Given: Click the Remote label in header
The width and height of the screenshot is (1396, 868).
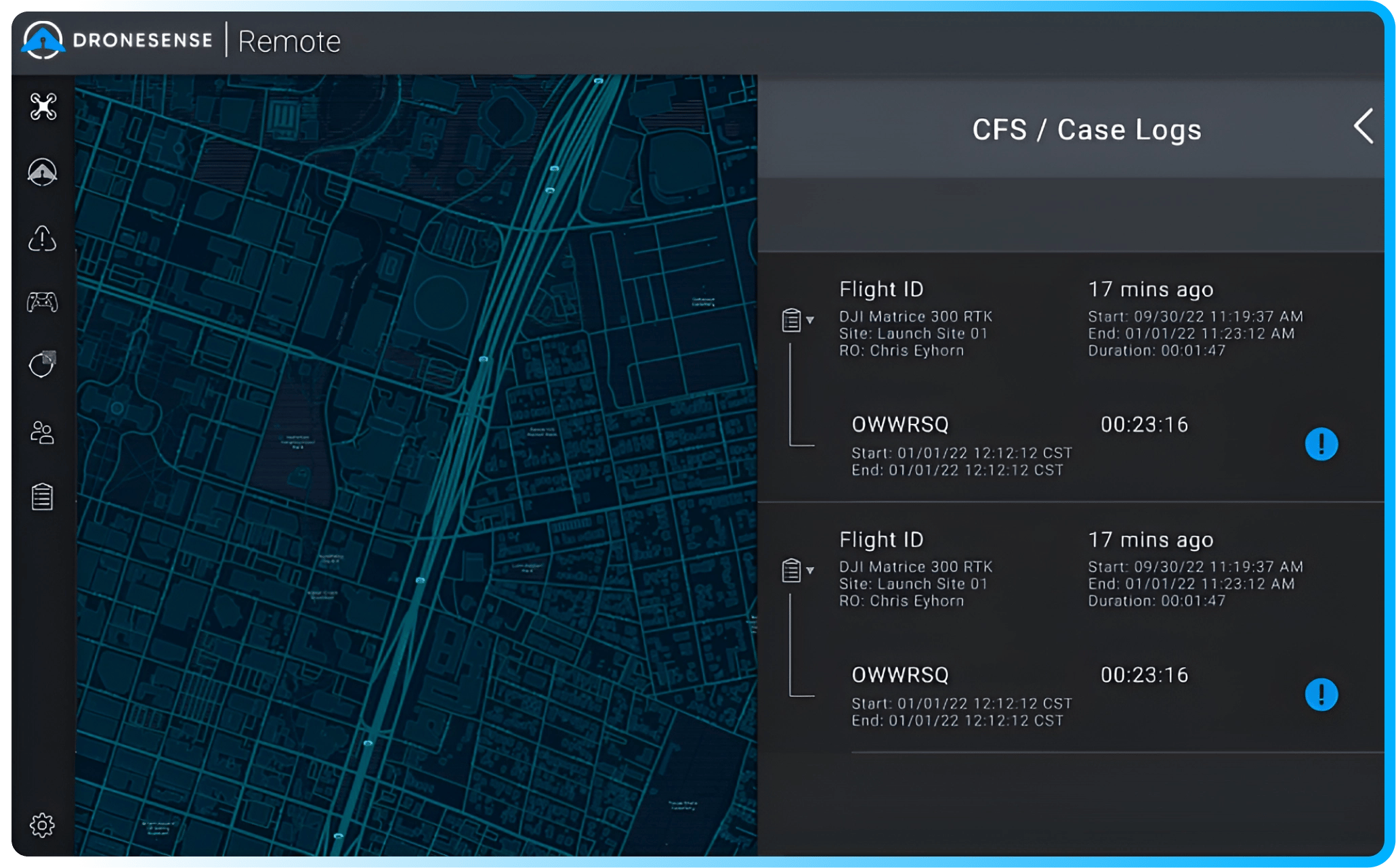Looking at the screenshot, I should [x=289, y=42].
